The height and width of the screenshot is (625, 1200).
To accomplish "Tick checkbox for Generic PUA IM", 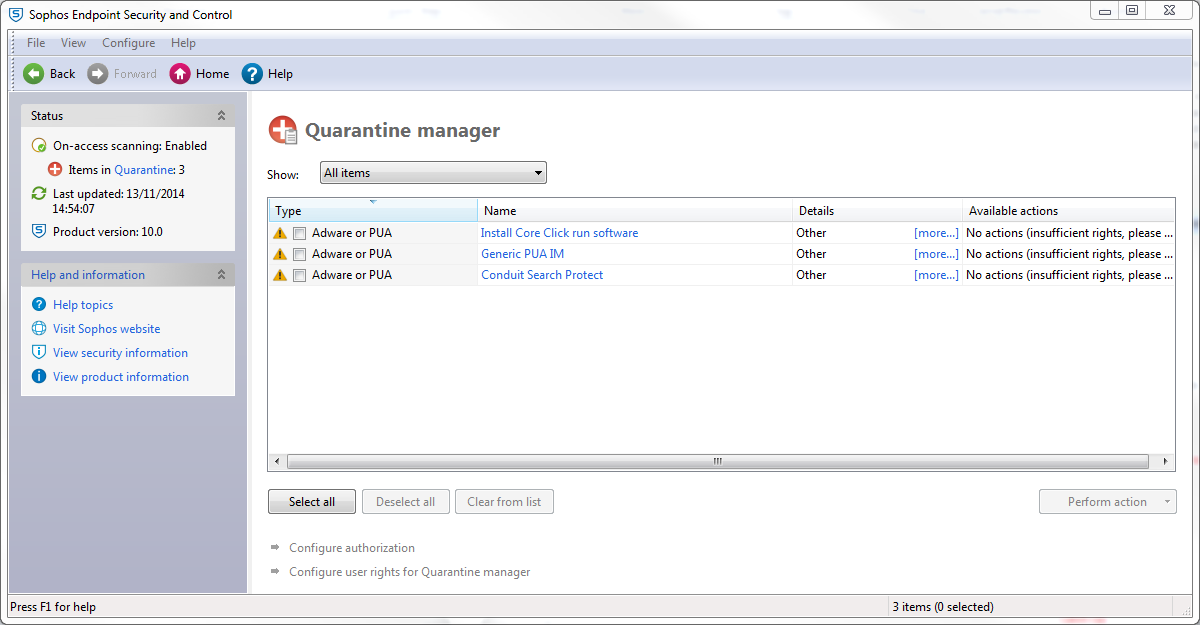I will point(299,254).
